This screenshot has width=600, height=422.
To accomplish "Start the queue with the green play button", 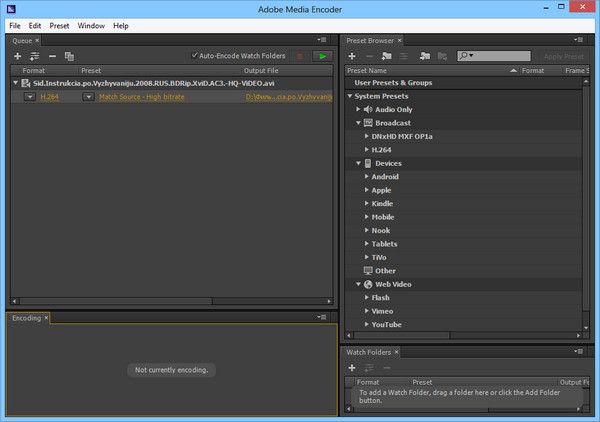I will (x=322, y=56).
